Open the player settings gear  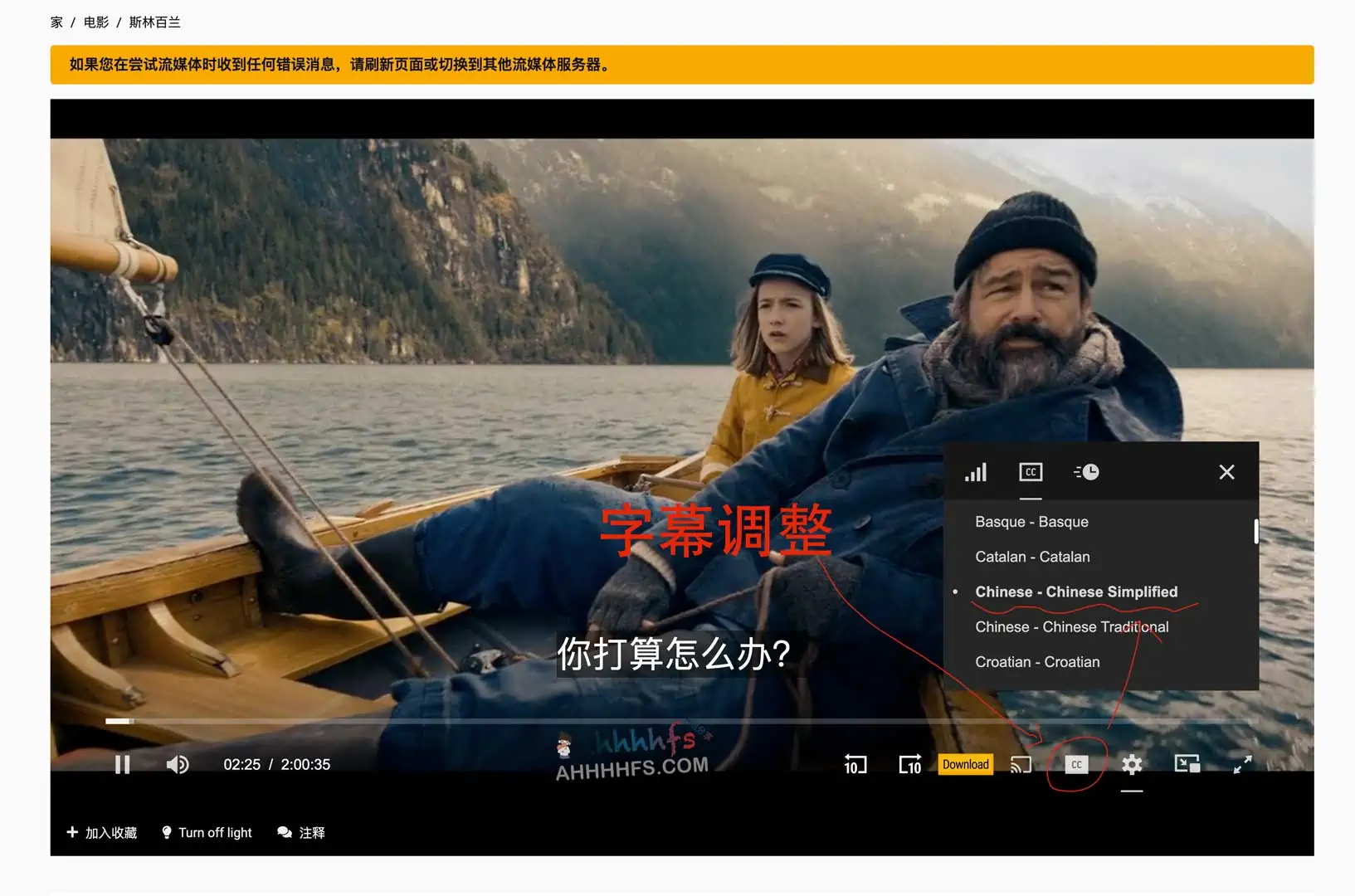click(x=1132, y=764)
